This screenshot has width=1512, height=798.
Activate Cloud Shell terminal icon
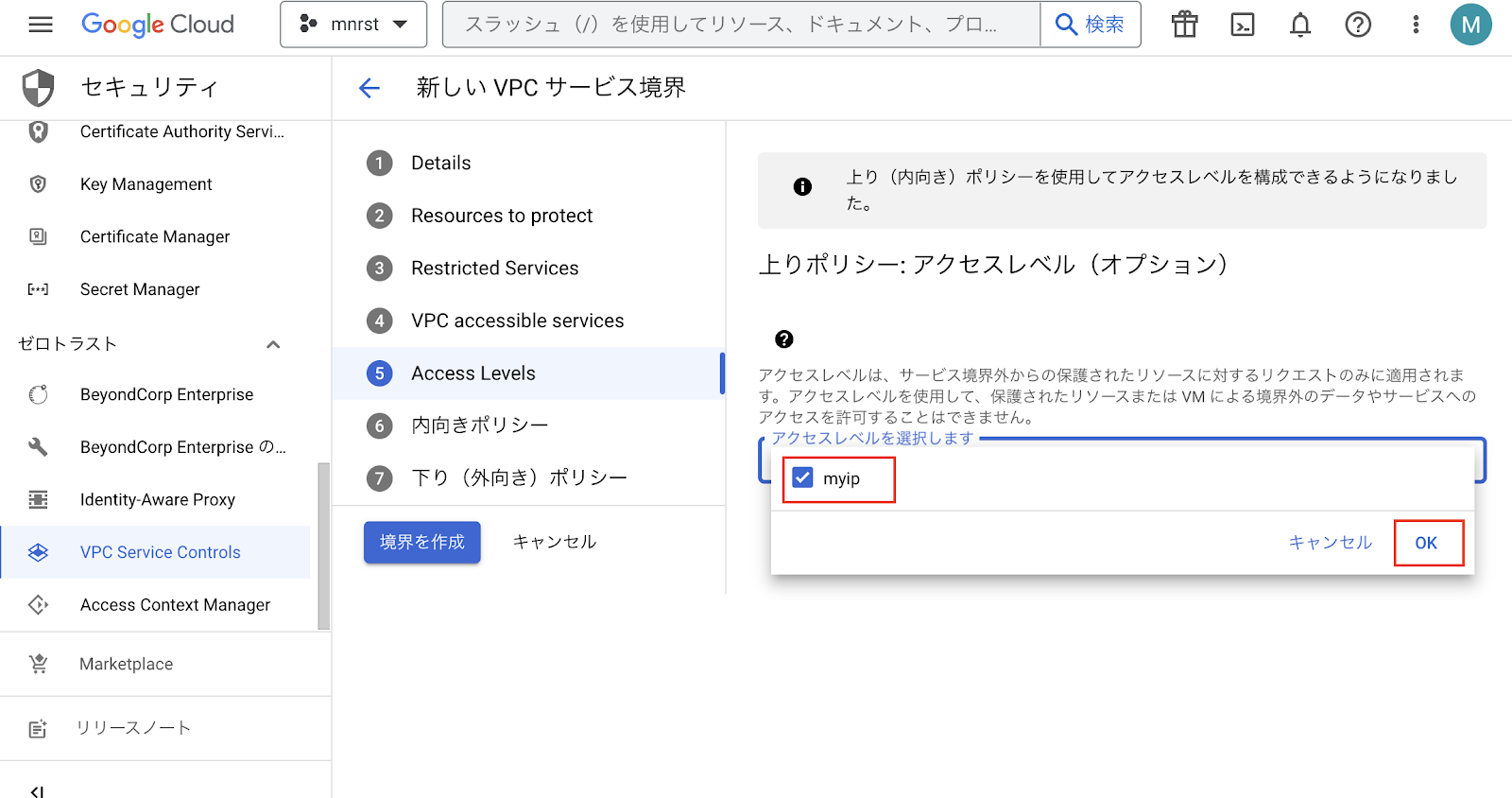[x=1243, y=25]
